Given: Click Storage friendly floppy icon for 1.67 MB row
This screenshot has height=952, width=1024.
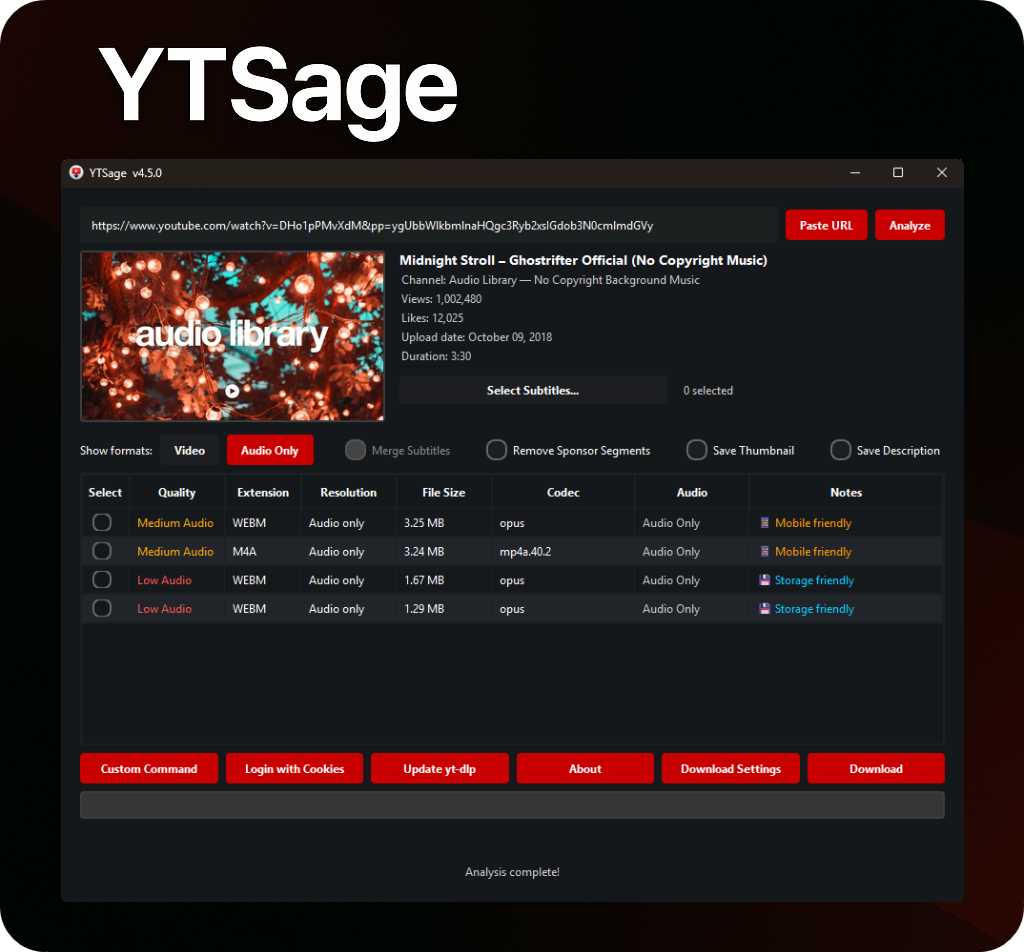Looking at the screenshot, I should 764,580.
